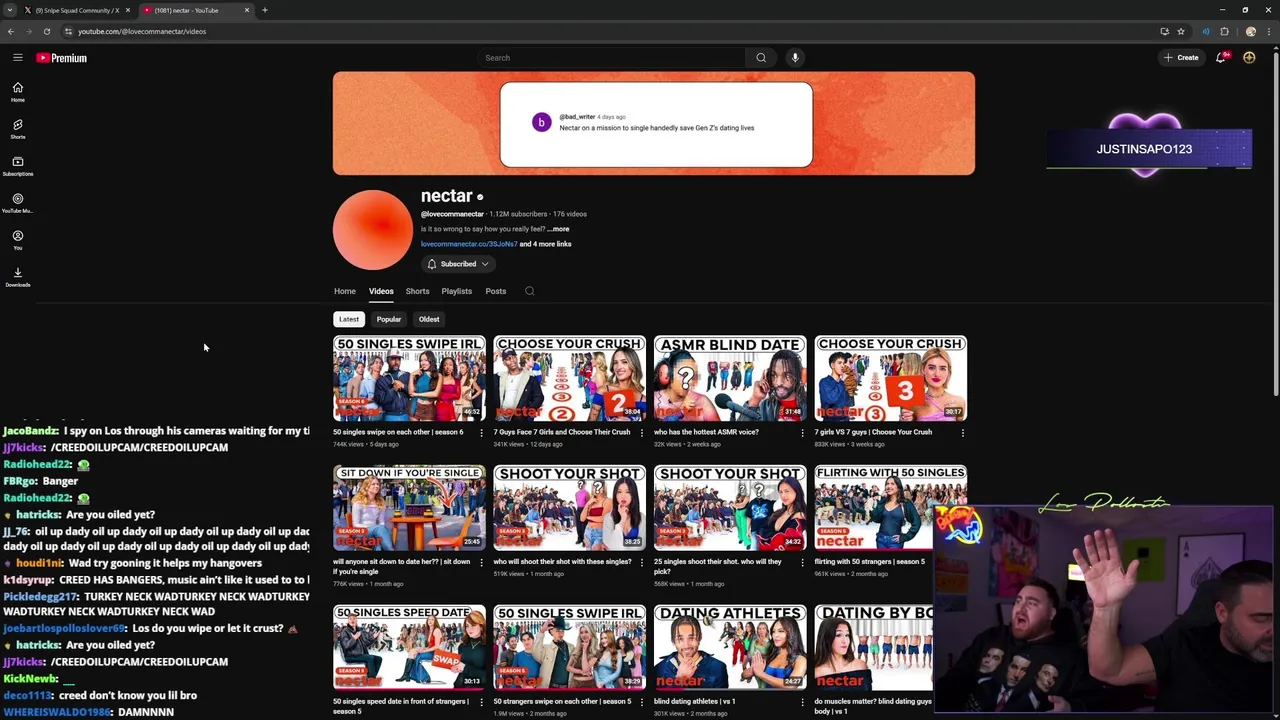The width and height of the screenshot is (1280, 720).
Task: Click the search magnifier button
Action: click(x=761, y=58)
